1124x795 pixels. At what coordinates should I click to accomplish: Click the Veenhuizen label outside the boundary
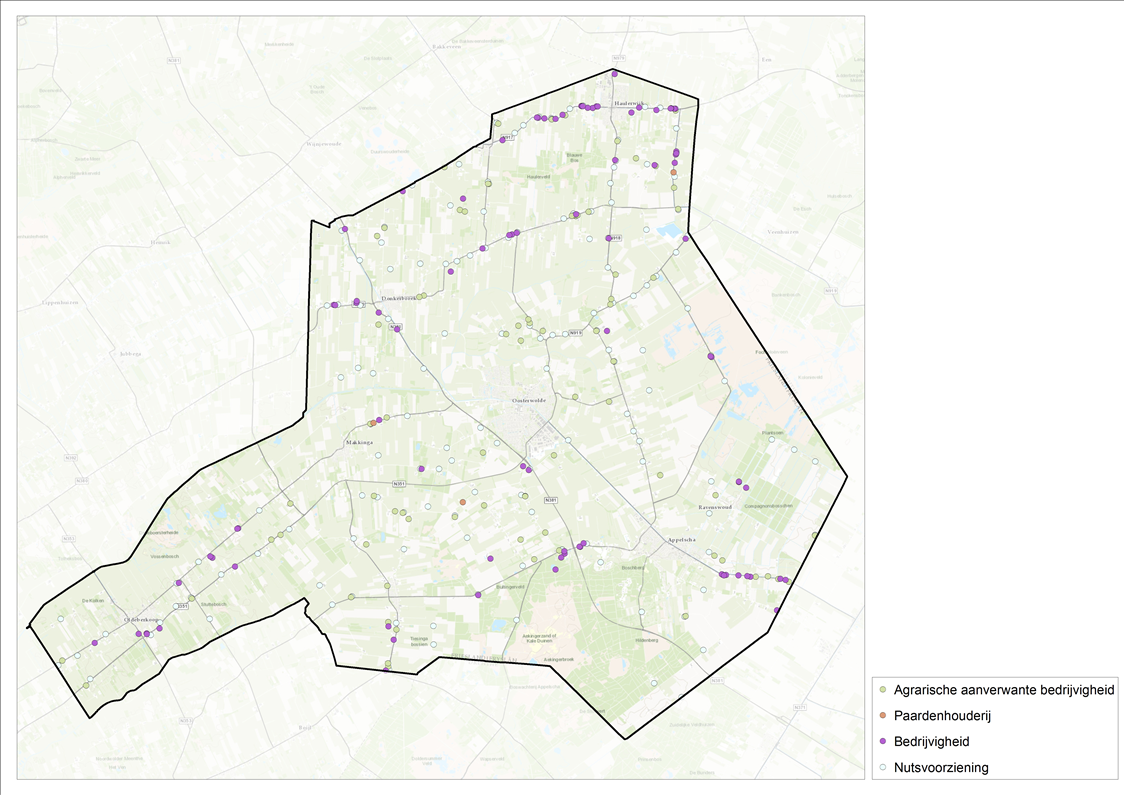(x=782, y=232)
